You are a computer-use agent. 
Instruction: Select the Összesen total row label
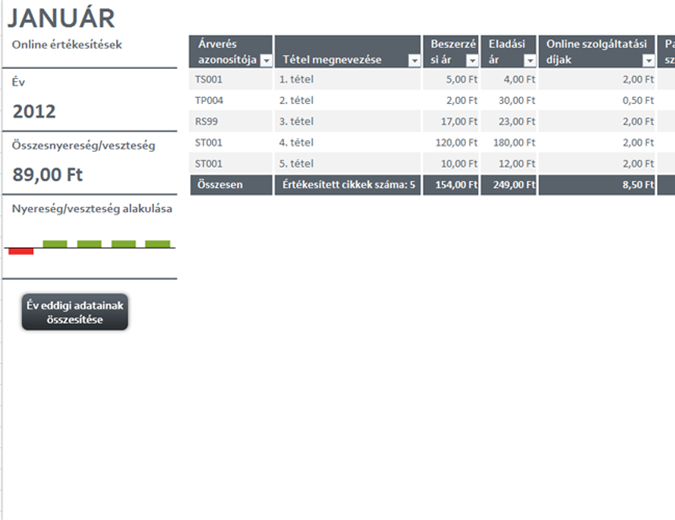pyautogui.click(x=231, y=185)
